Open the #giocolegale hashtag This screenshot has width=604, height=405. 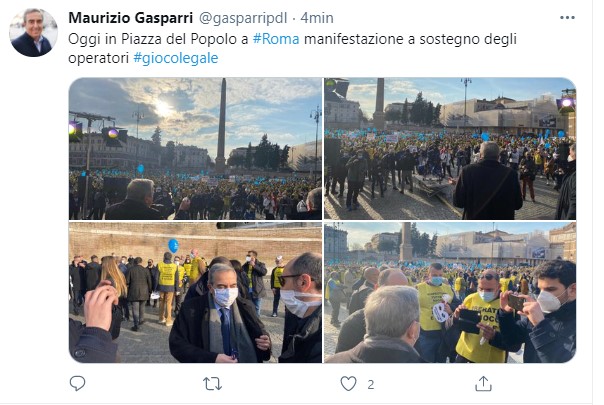tap(176, 58)
